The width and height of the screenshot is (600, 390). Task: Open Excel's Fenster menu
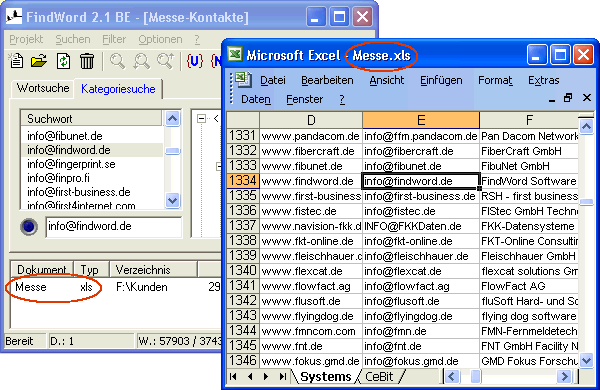pyautogui.click(x=305, y=99)
